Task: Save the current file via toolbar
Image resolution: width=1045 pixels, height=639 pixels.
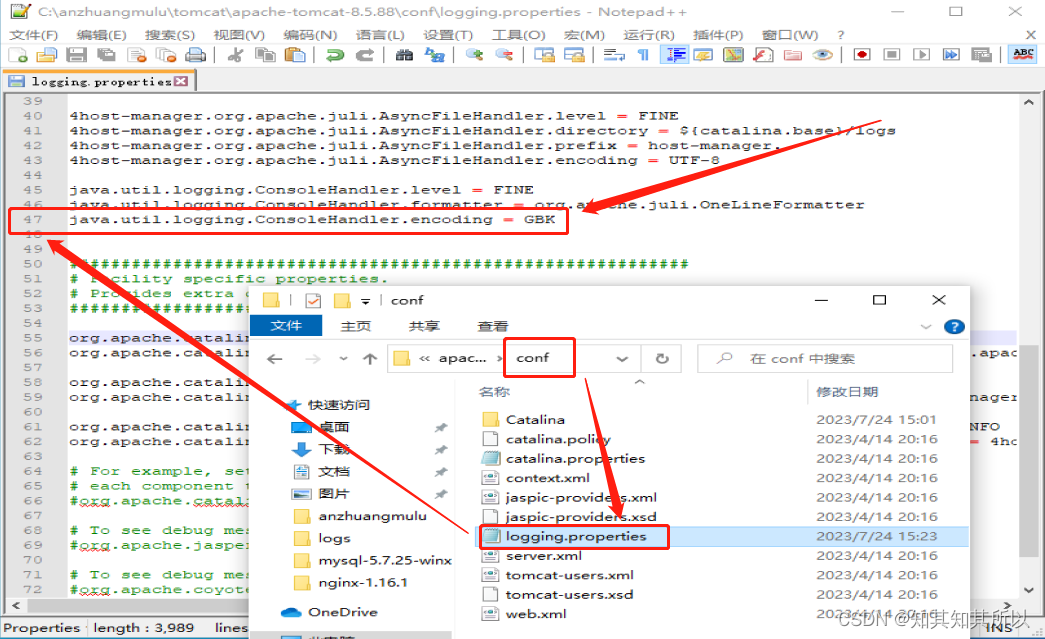Action: [76, 55]
